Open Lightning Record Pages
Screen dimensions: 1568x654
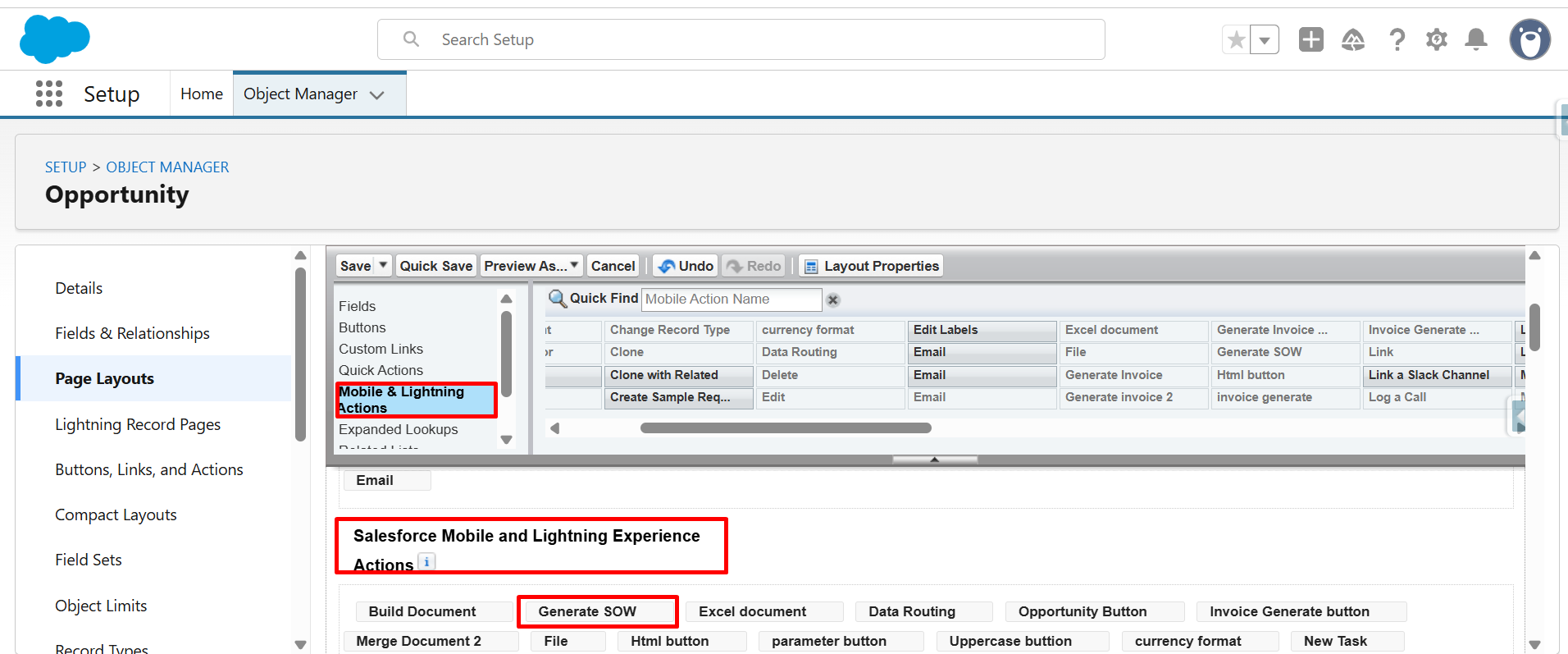[138, 424]
